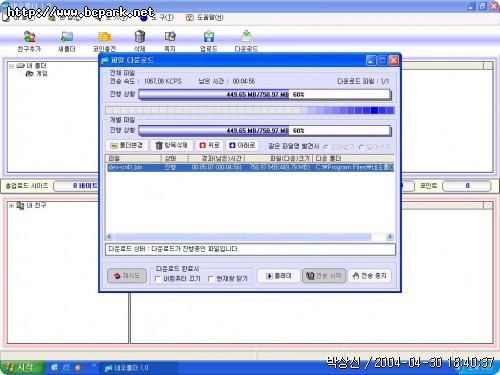Open the Windows 시작 start button

click(22, 368)
